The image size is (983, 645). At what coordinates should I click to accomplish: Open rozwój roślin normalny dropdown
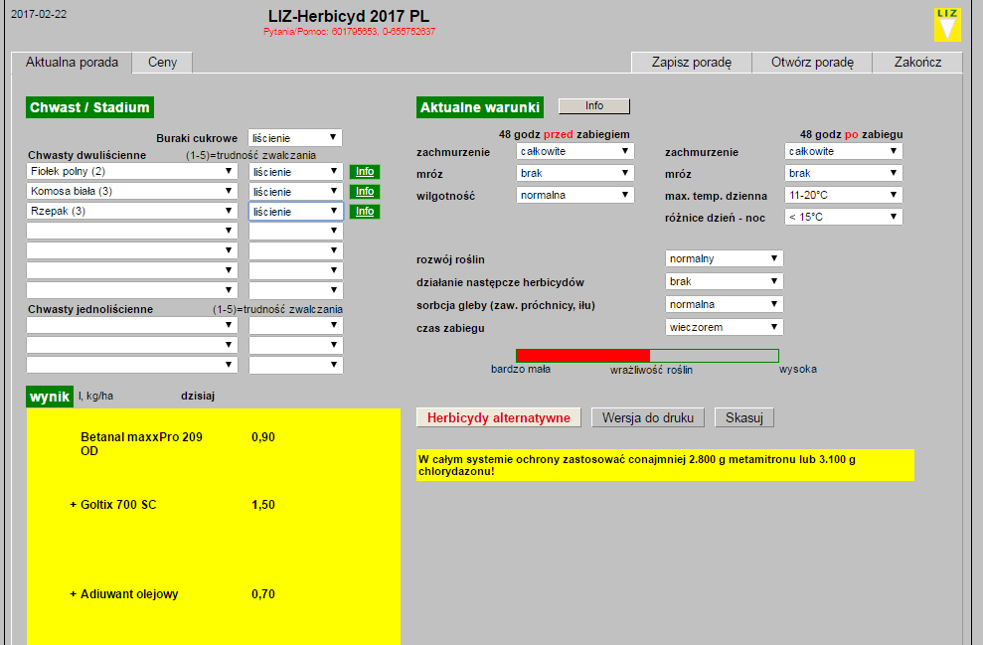point(724,258)
